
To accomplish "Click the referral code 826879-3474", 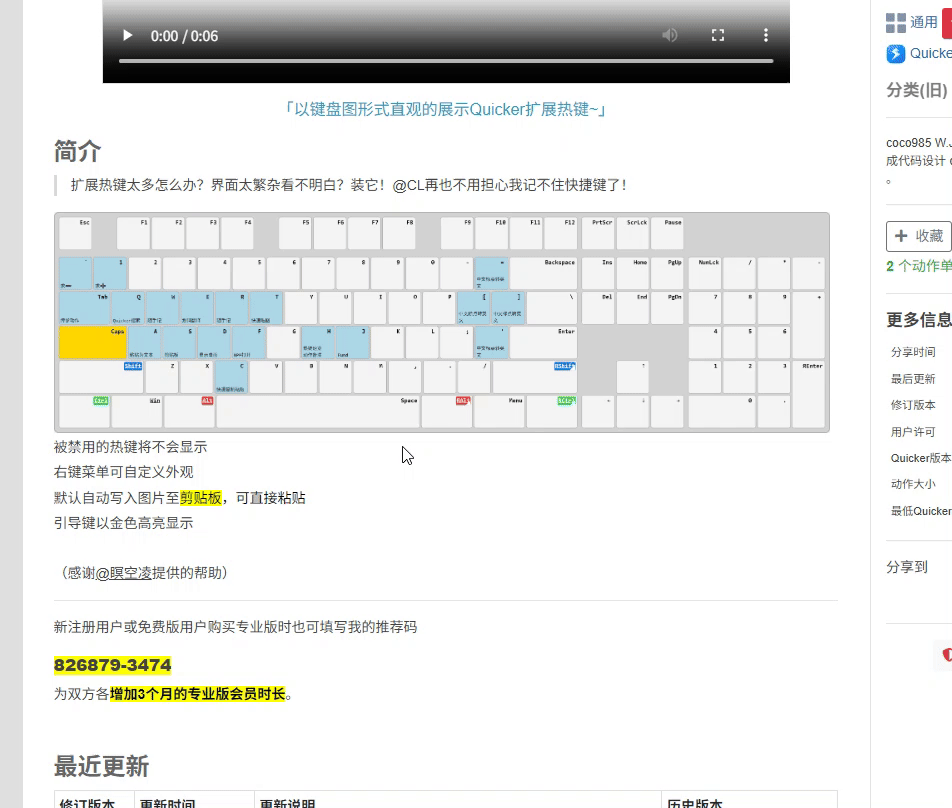I will [112, 665].
